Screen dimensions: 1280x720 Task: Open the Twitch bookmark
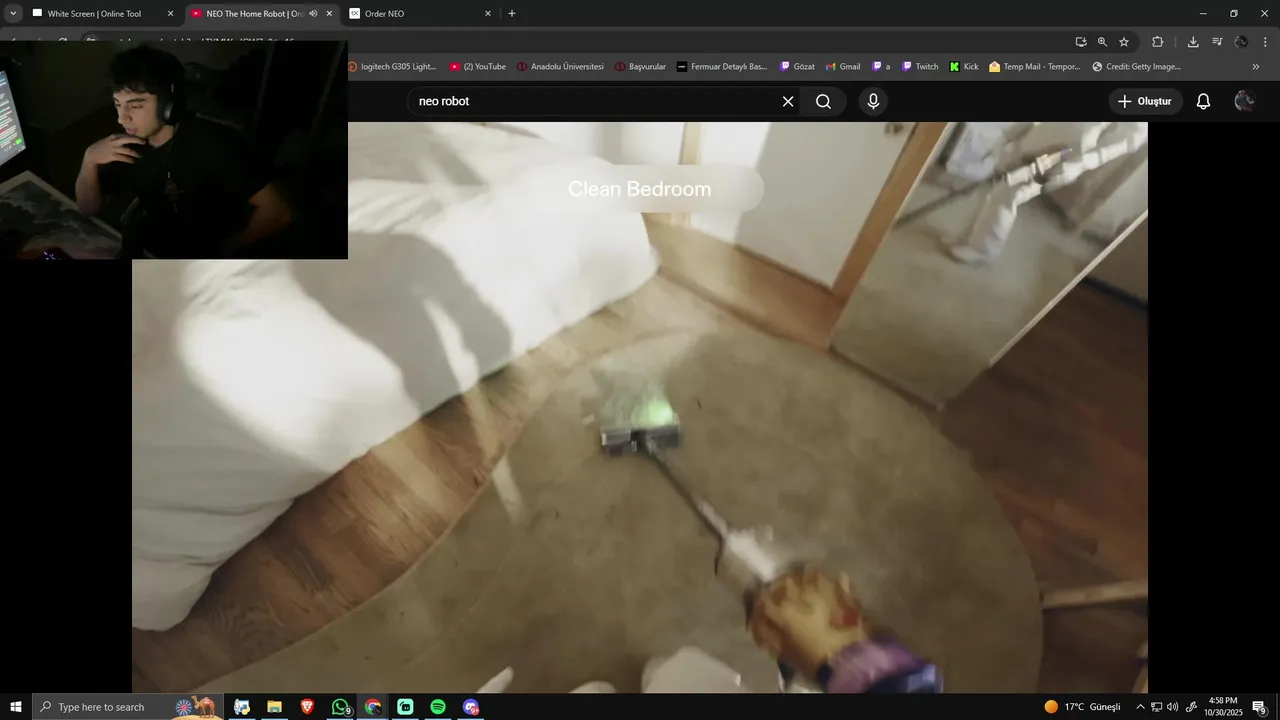click(x=920, y=67)
